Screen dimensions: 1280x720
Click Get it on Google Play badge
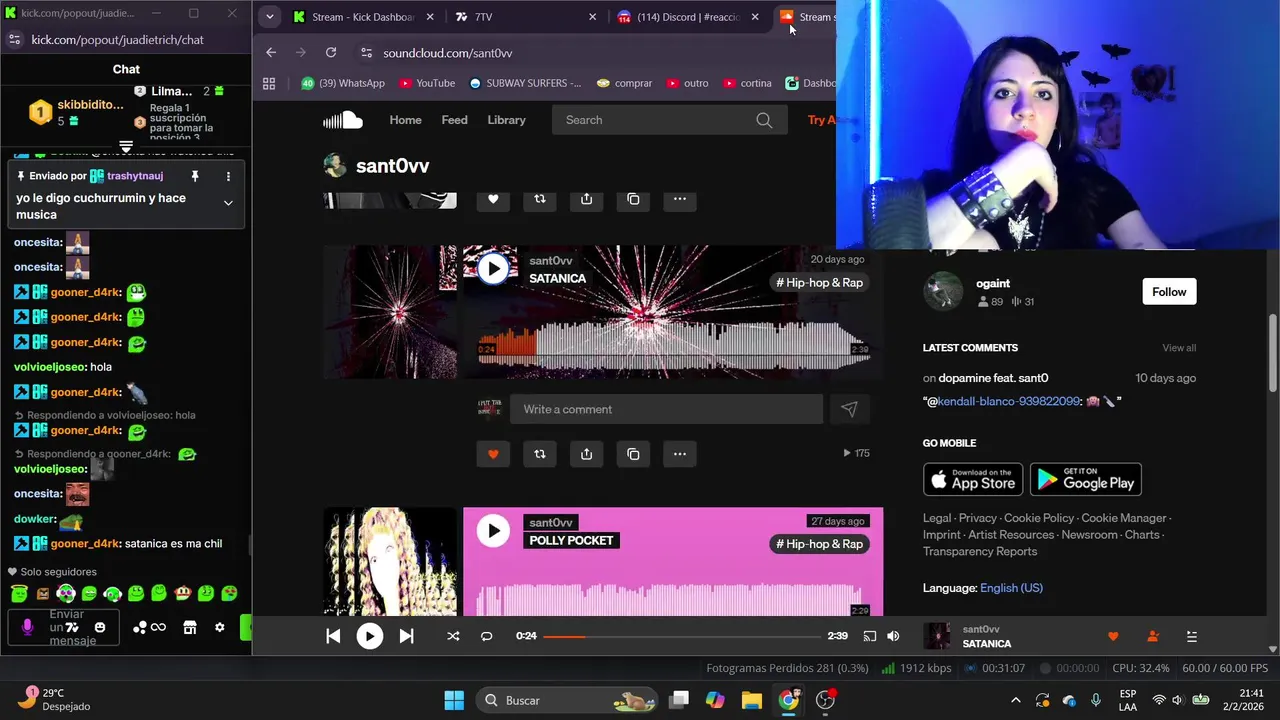click(1086, 479)
